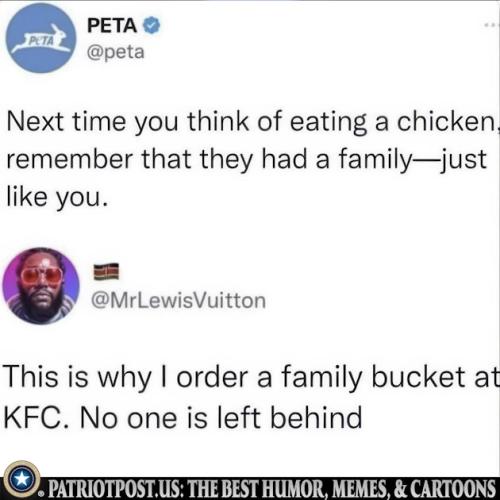Image resolution: width=500 pixels, height=500 pixels.
Task: Click the Kenya flag emoji display name
Action: [106, 271]
